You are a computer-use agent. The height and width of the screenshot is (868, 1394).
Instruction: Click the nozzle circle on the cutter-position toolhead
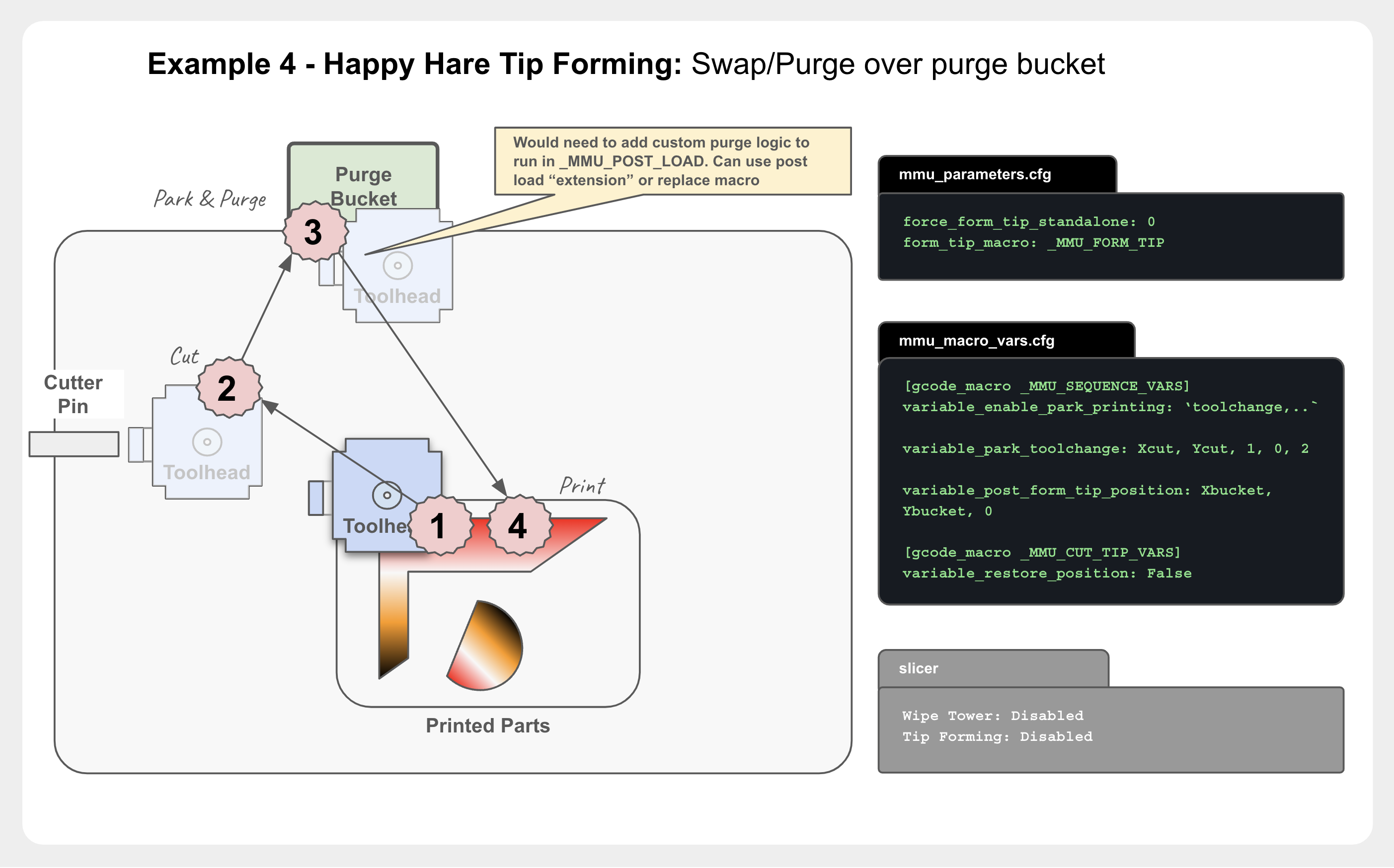click(207, 442)
